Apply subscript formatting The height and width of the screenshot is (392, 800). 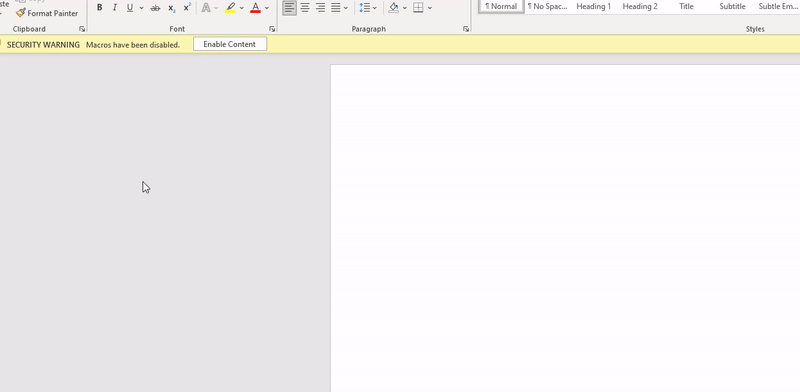click(x=171, y=8)
